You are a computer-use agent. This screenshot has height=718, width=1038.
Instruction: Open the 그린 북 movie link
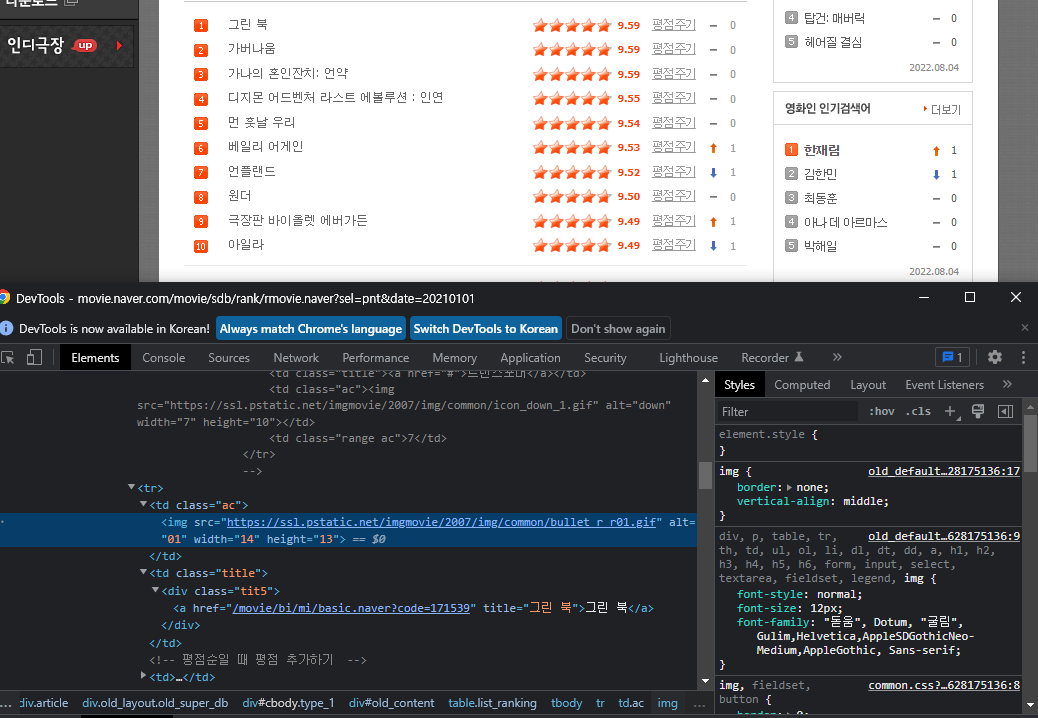coord(248,24)
